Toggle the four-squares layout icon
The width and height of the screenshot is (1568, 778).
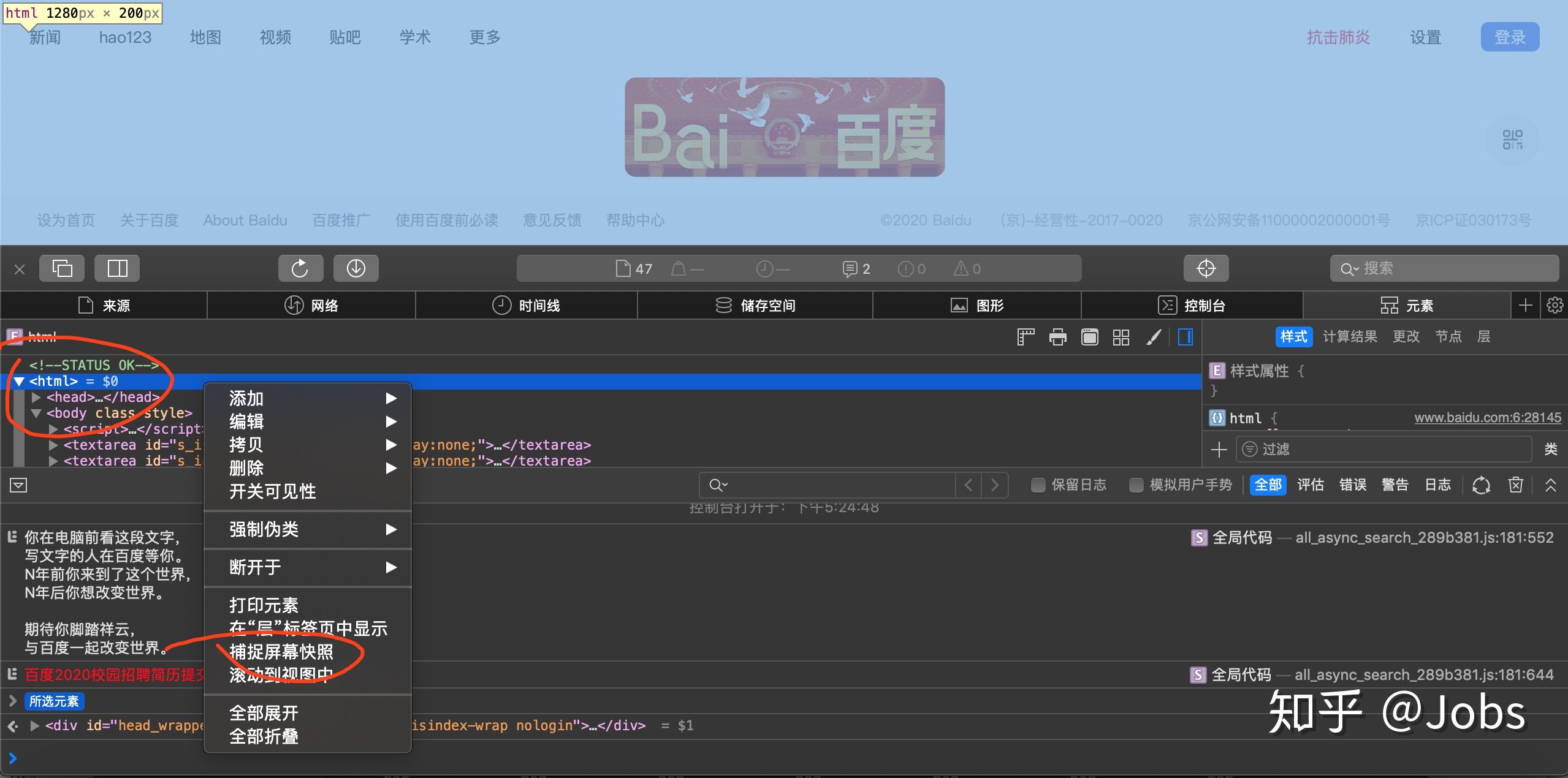tap(1121, 337)
